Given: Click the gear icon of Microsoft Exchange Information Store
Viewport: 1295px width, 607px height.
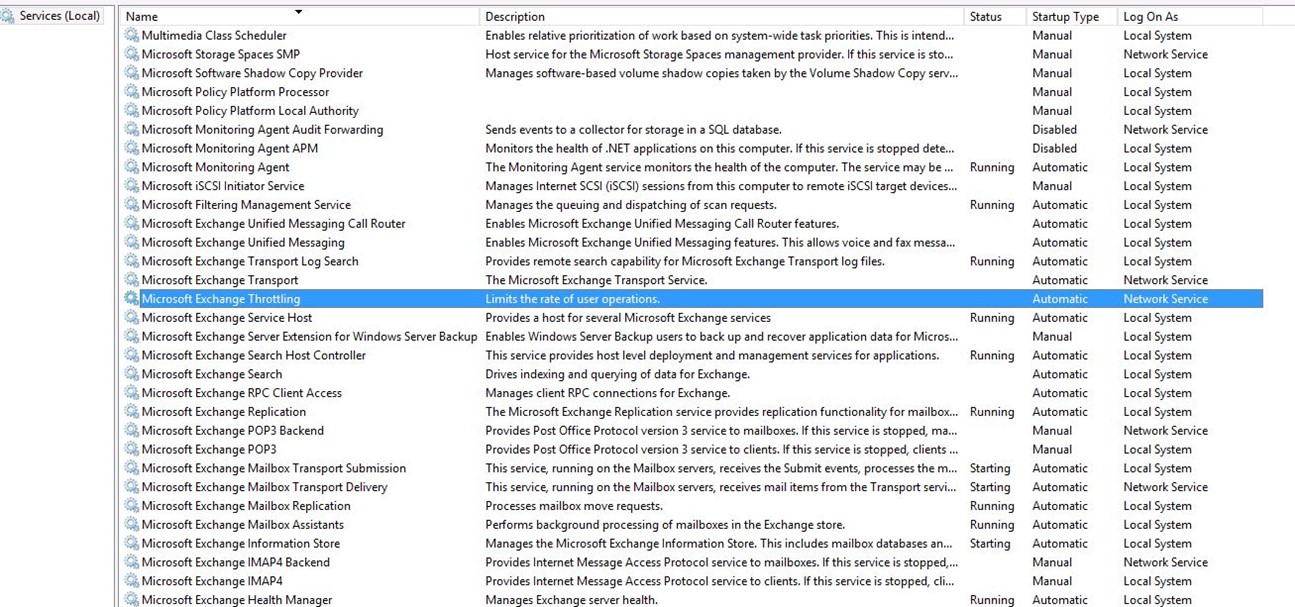Looking at the screenshot, I should 132,543.
